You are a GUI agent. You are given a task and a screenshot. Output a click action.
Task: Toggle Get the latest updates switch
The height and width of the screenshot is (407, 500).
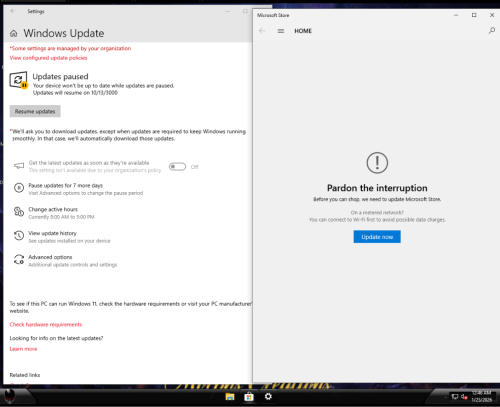pos(177,167)
